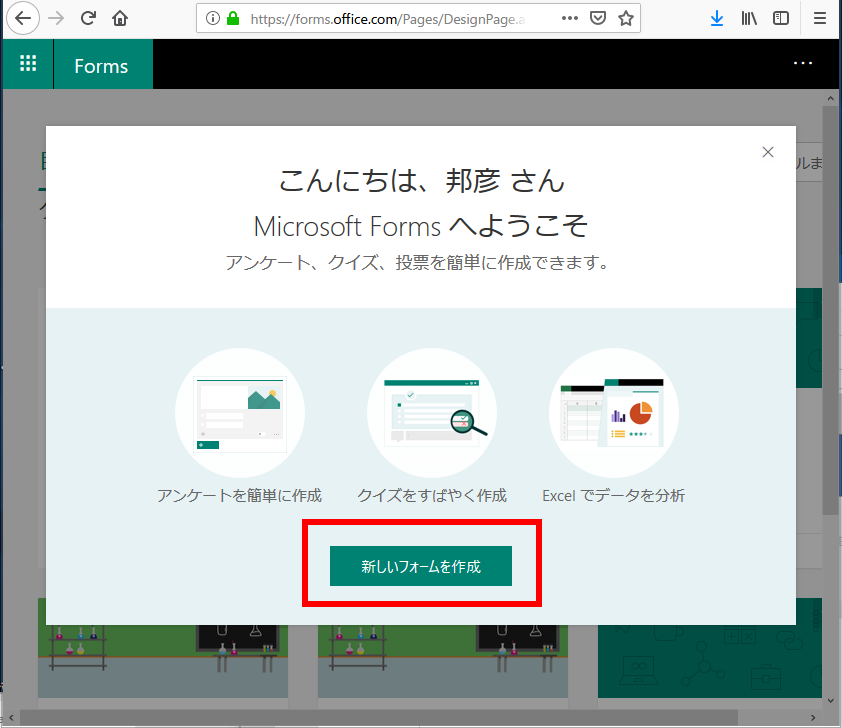
Task: Click the survey creation illustration circle
Action: coord(240,413)
